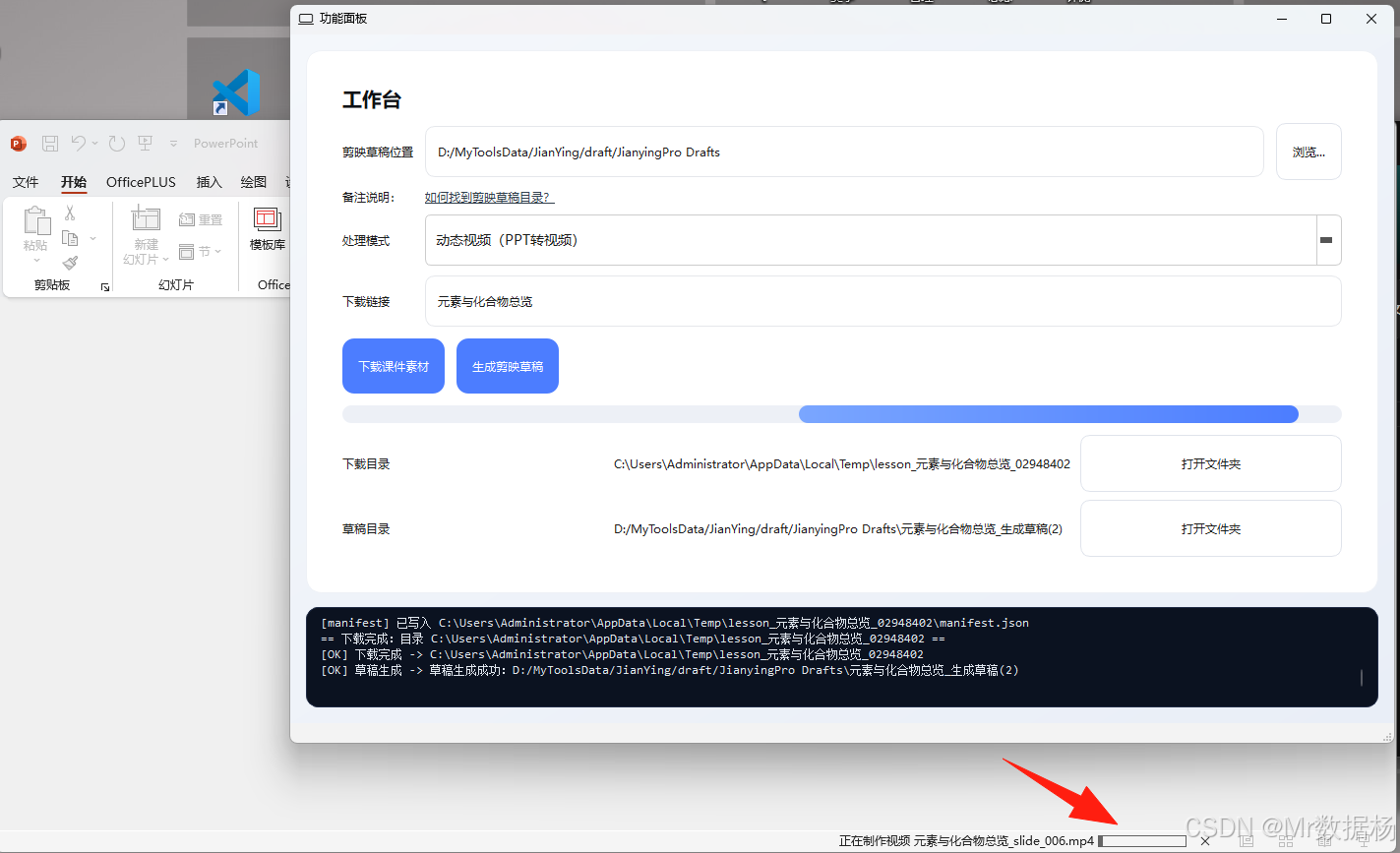
Task: Open the 剪贴板 dialog launcher
Action: (x=105, y=286)
